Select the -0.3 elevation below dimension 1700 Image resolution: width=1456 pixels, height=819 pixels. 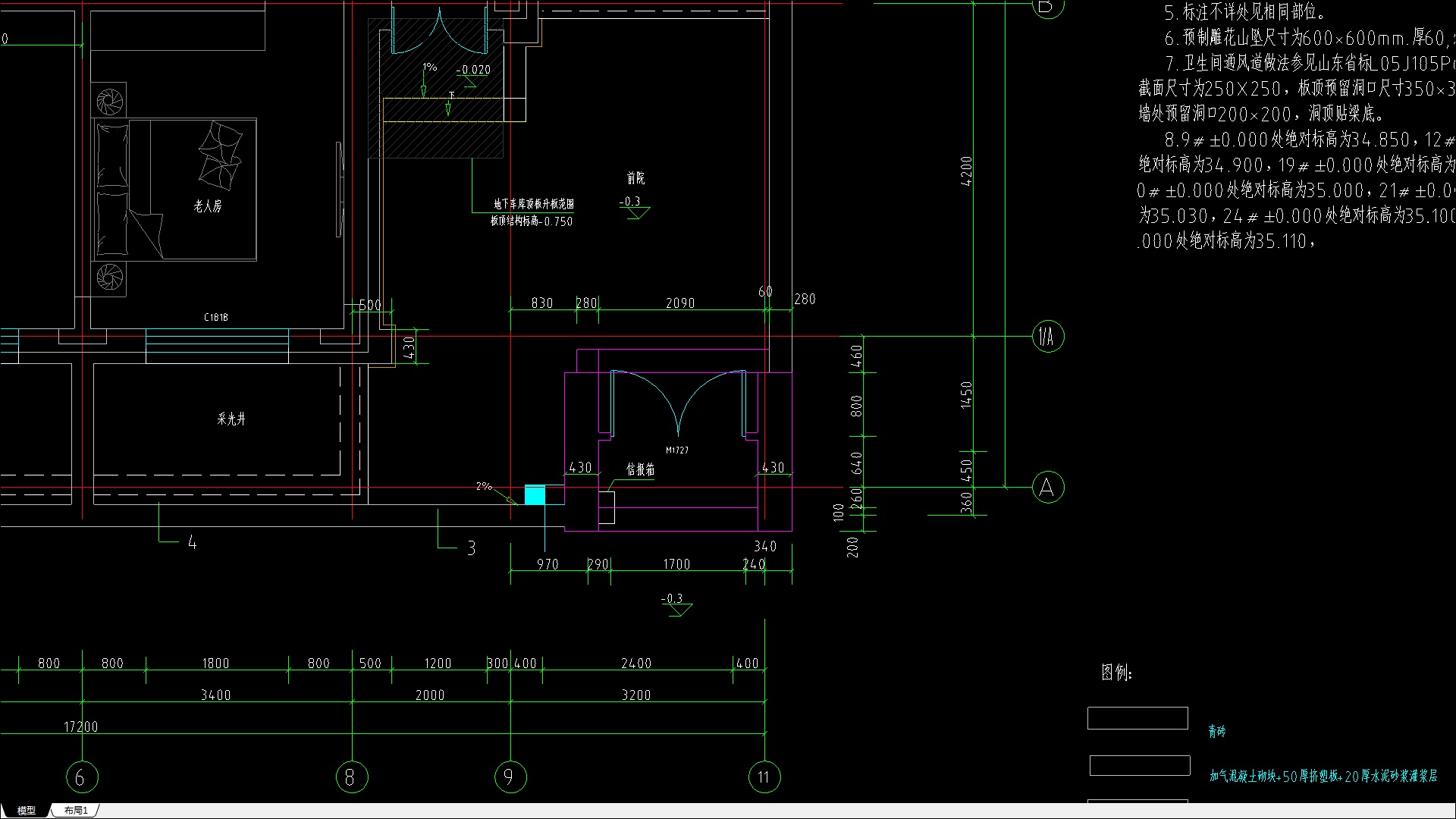point(672,599)
